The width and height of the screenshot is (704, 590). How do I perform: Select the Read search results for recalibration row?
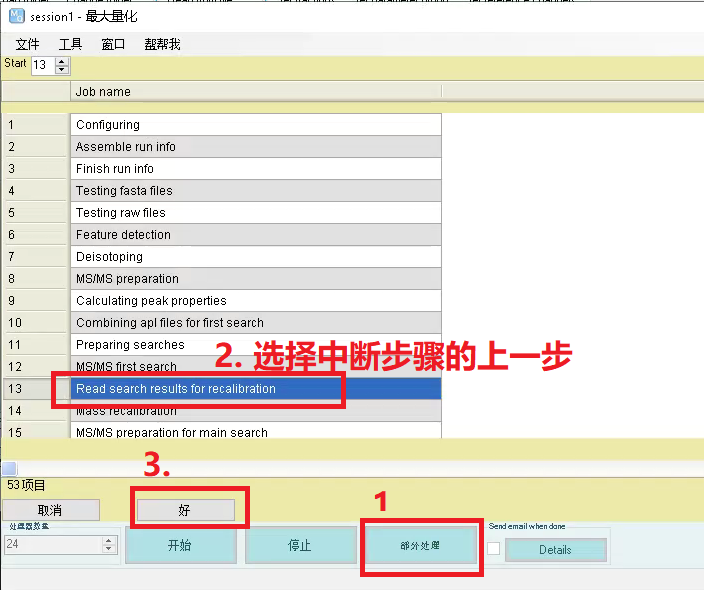pos(255,389)
